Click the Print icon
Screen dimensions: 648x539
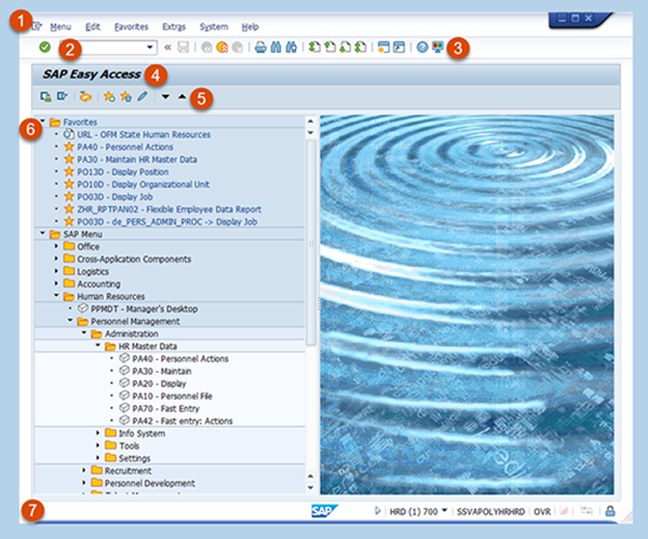(260, 47)
